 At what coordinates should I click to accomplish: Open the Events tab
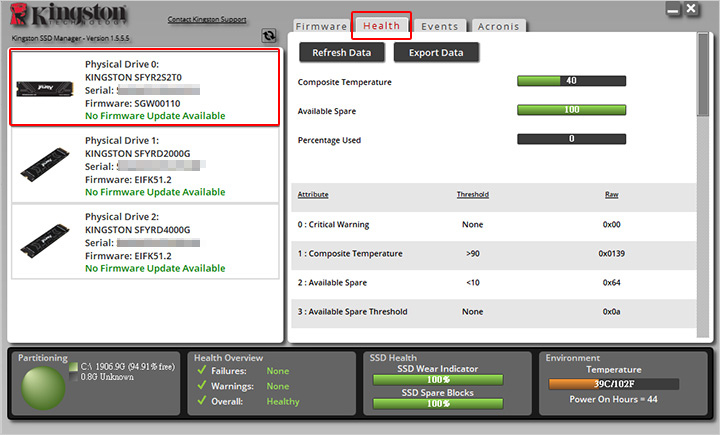[x=440, y=26]
